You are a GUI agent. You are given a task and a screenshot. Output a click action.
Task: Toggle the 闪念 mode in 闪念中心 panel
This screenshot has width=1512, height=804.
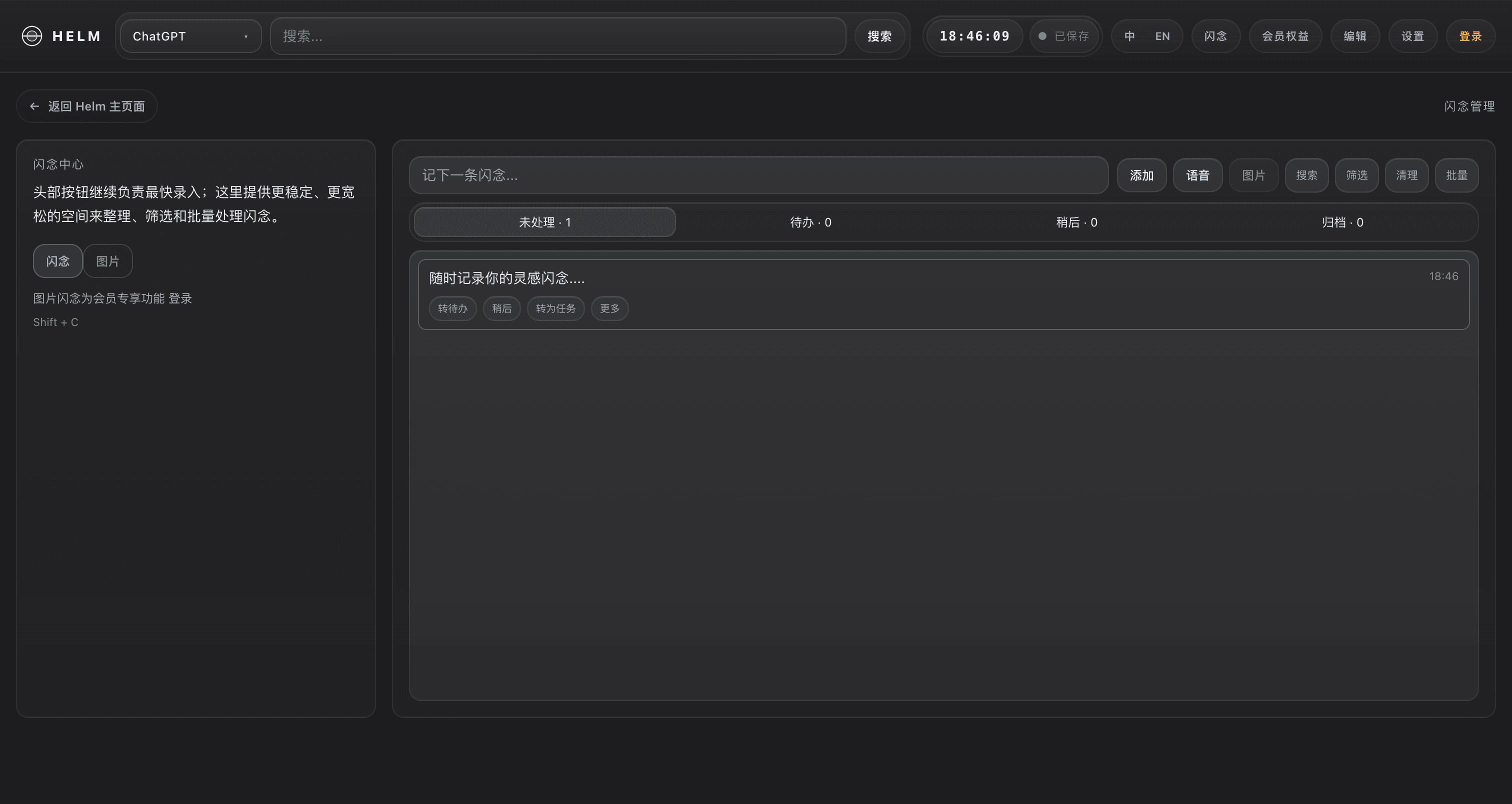point(57,260)
